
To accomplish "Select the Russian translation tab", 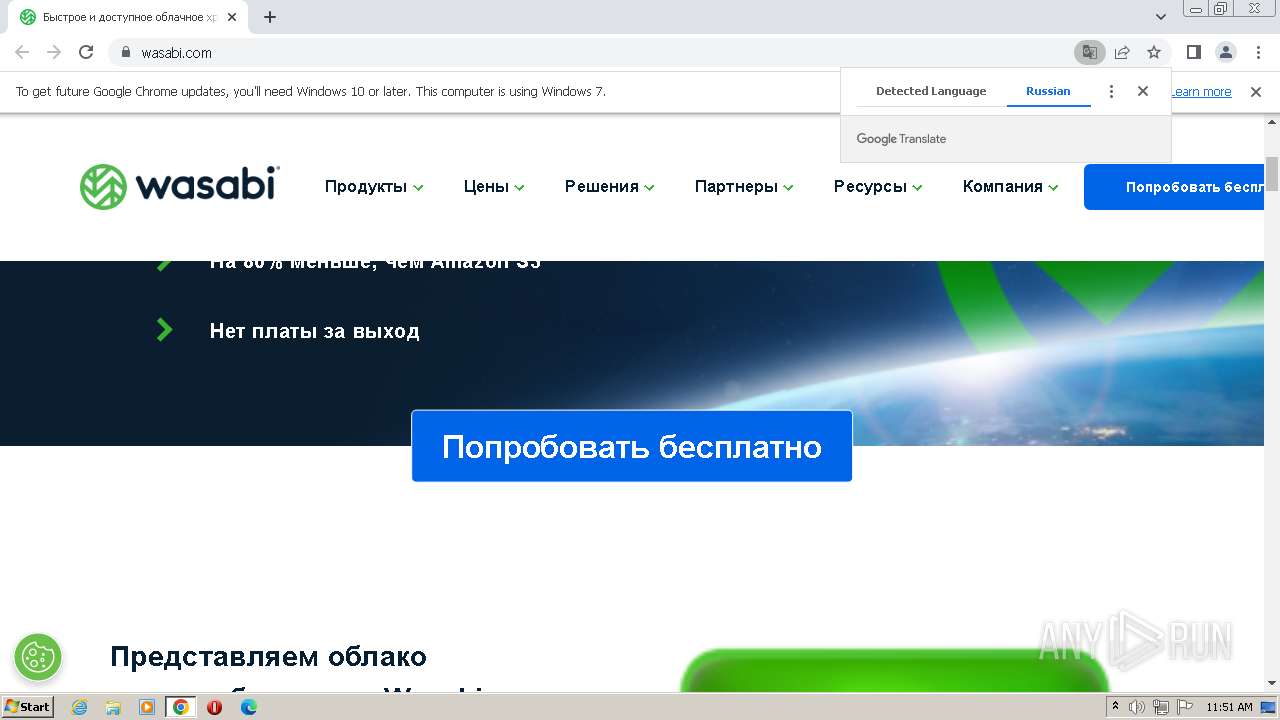I will click(x=1048, y=91).
